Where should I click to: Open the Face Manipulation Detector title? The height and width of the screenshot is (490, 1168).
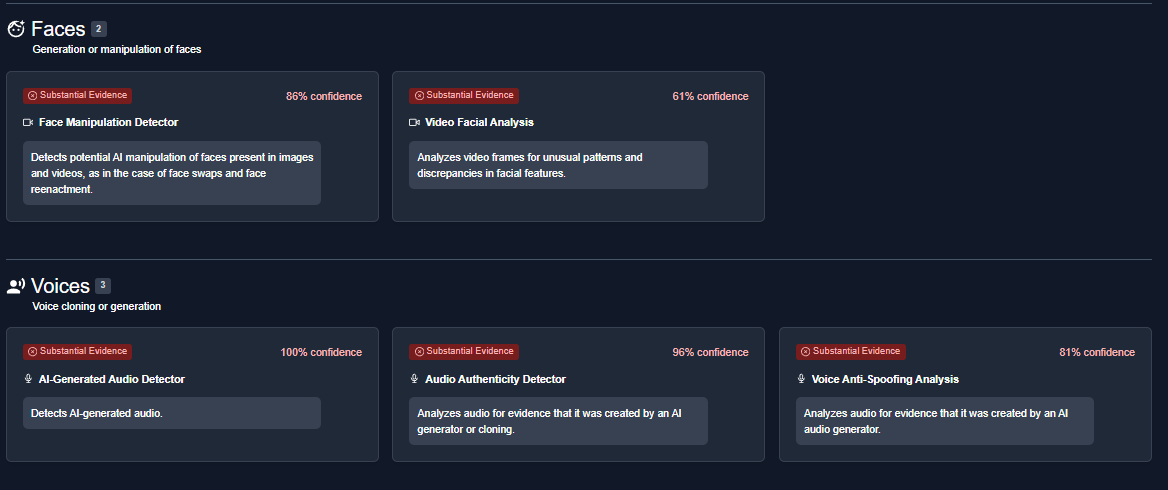click(x=109, y=122)
